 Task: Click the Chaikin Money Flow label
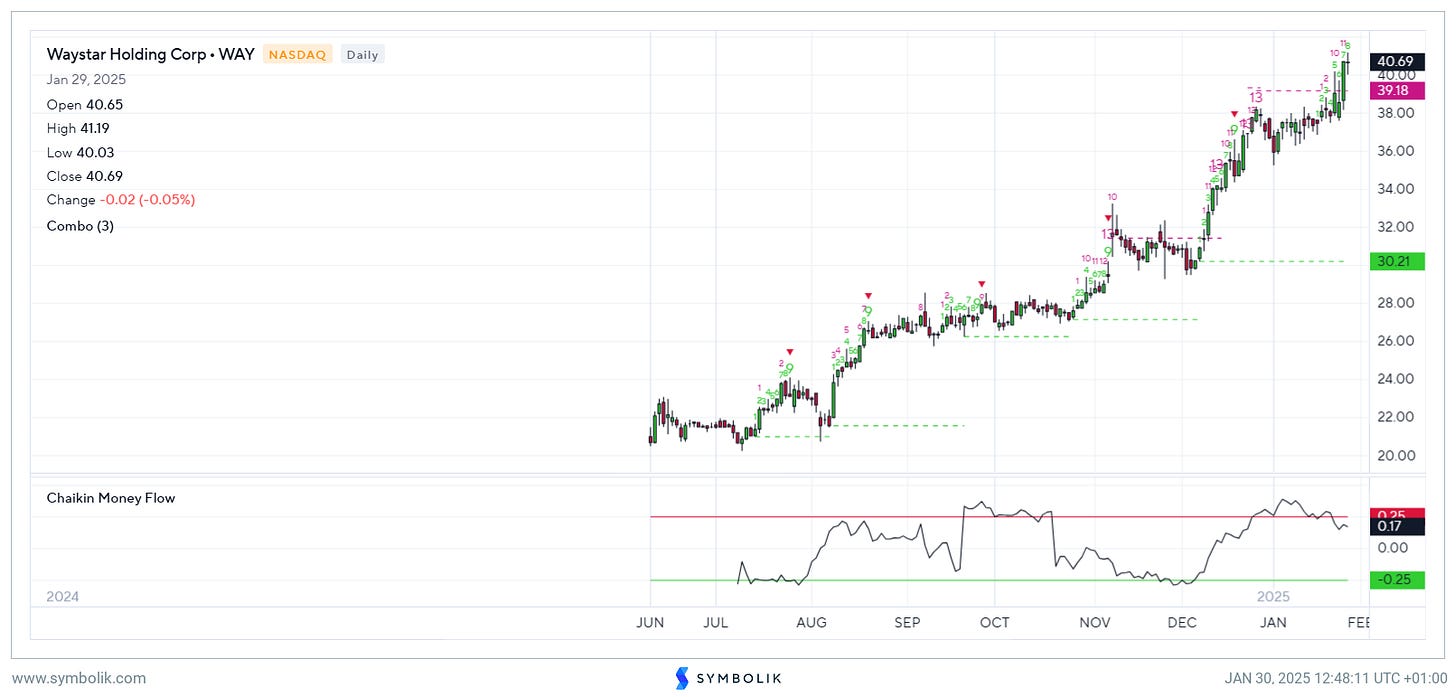(111, 498)
